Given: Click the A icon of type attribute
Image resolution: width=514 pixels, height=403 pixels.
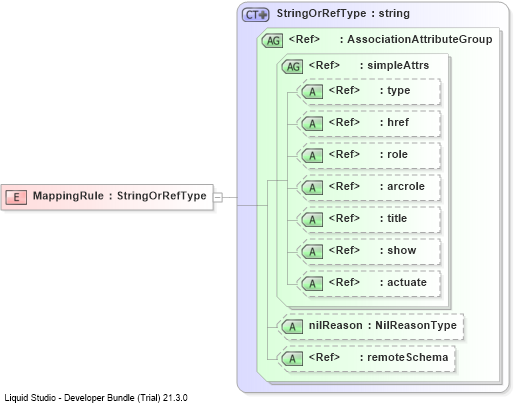Looking at the screenshot, I should coord(312,92).
